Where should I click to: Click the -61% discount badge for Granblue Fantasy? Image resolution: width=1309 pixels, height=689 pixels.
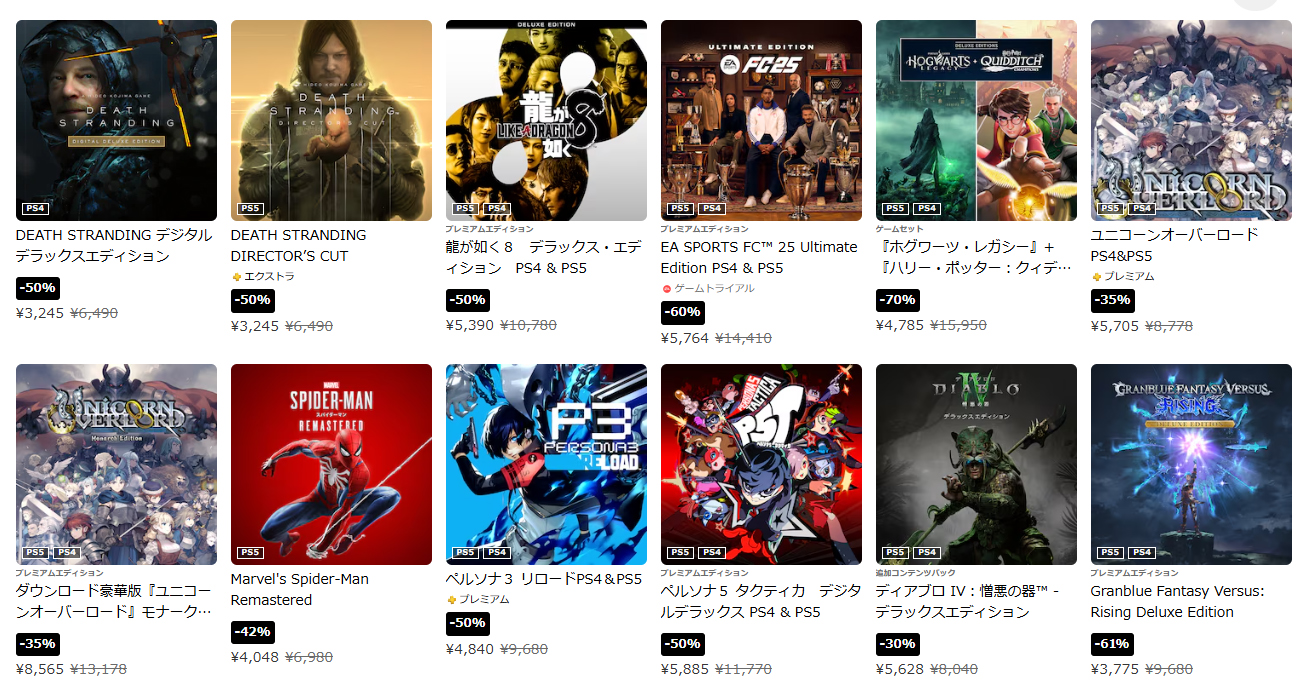(1112, 644)
